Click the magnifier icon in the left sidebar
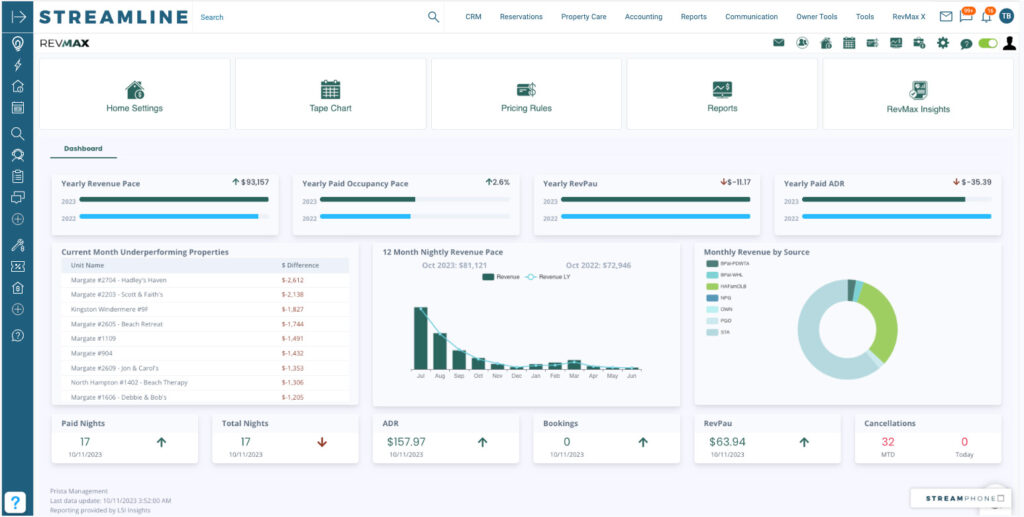This screenshot has height=517, width=1024. (x=18, y=134)
